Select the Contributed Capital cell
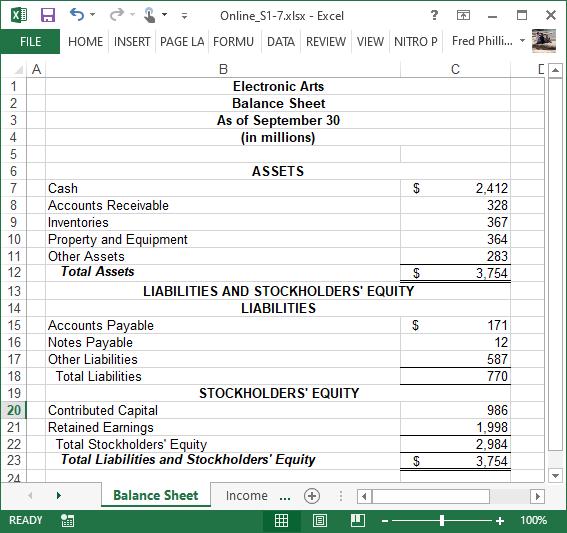Screen dimensions: 567x533 tap(223, 410)
